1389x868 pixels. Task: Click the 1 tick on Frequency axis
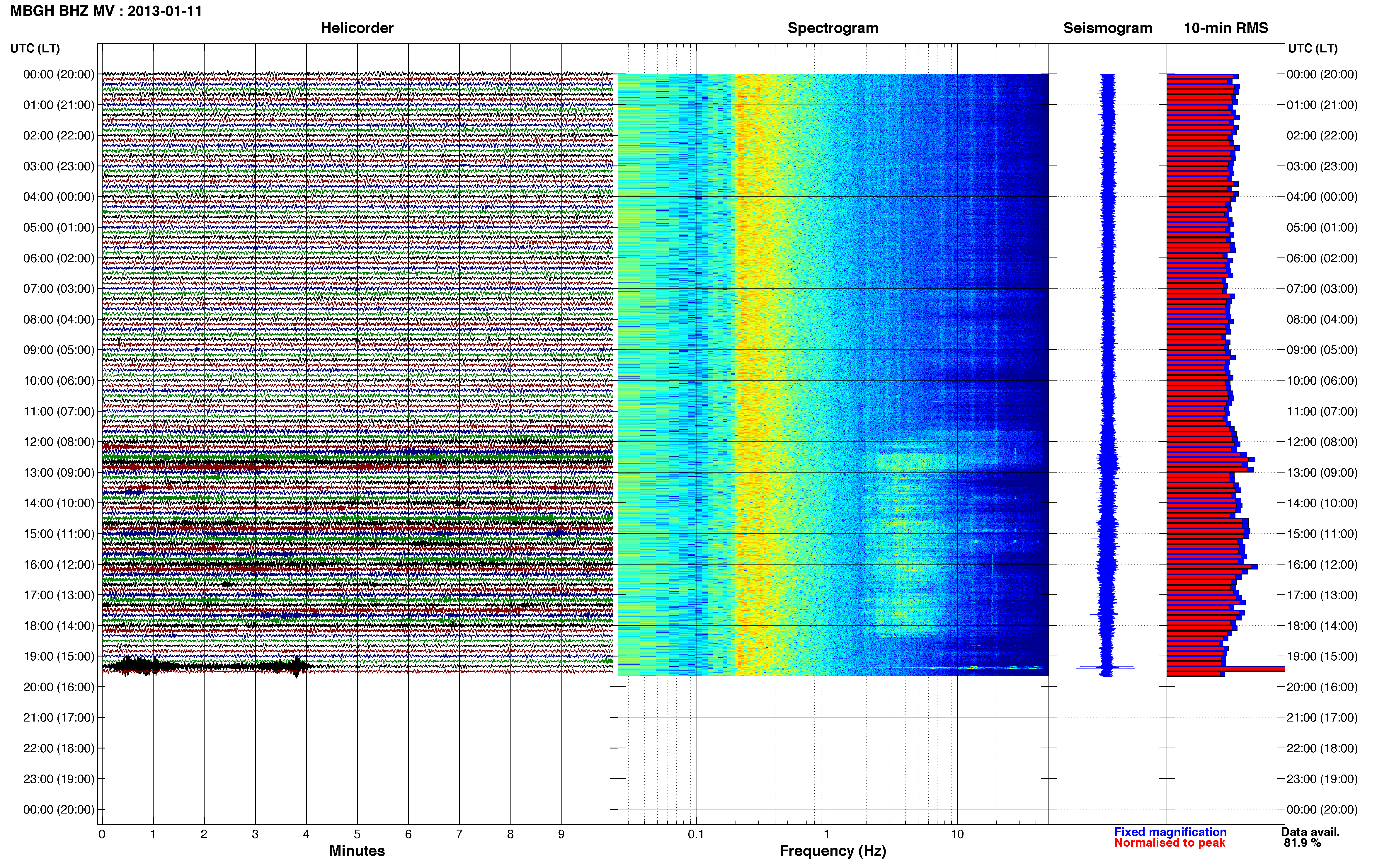[826, 834]
